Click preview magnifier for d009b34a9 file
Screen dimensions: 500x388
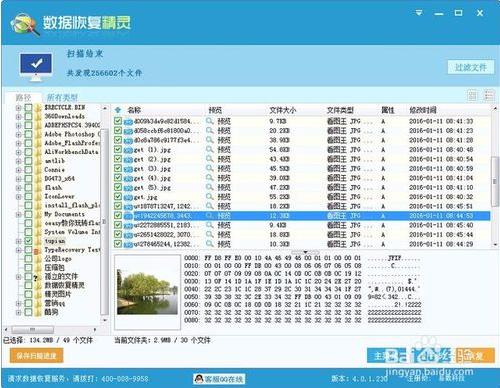click(x=210, y=121)
